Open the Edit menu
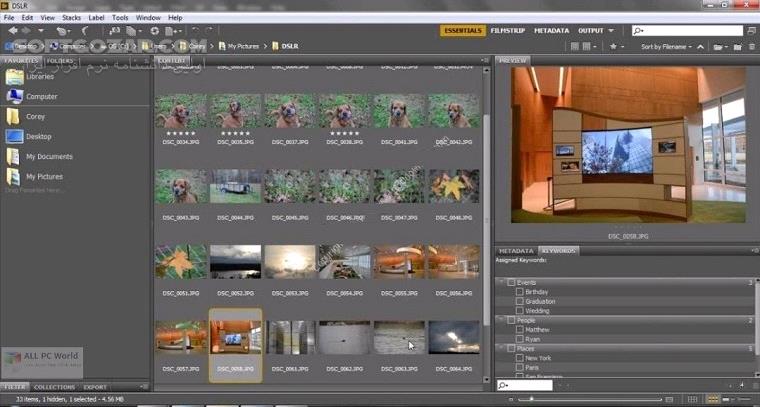Screen dimensions: 760x407 tap(27, 17)
